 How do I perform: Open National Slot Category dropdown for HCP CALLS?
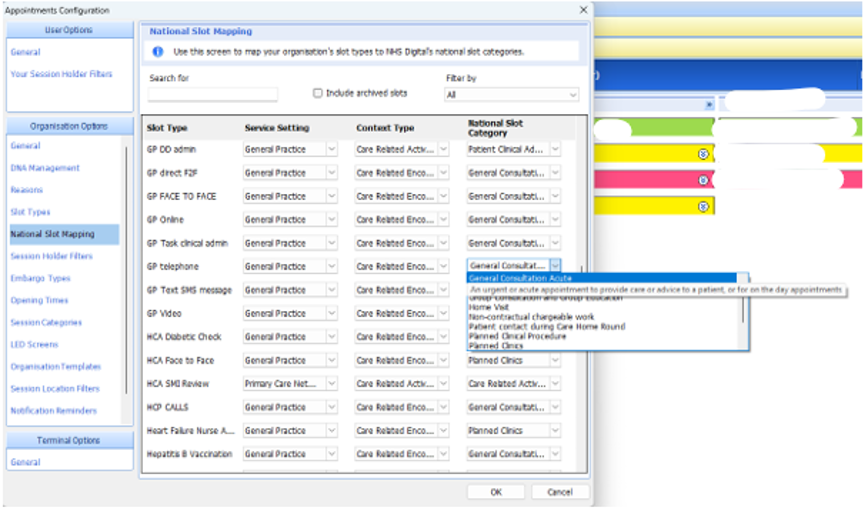pyautogui.click(x=555, y=407)
